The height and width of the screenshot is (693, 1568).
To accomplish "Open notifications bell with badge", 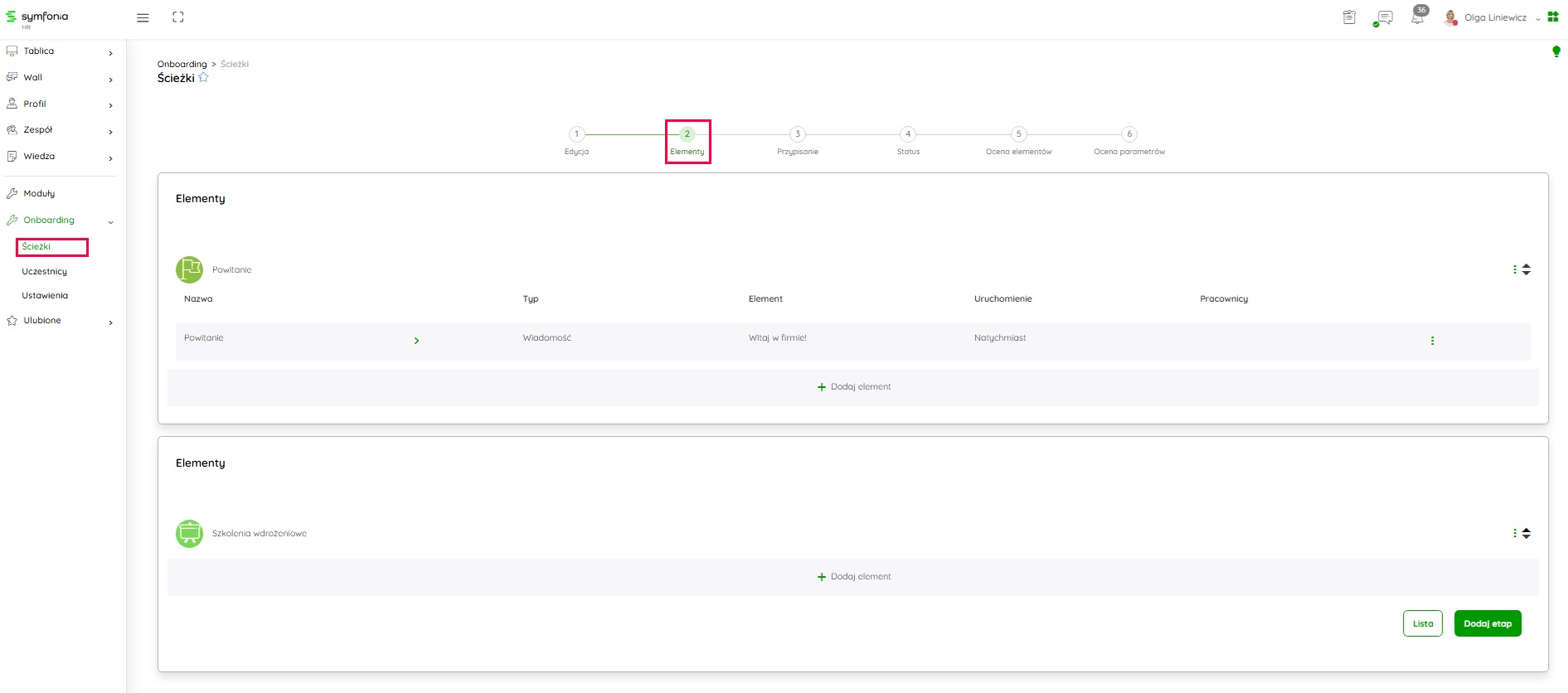I will 1417,17.
